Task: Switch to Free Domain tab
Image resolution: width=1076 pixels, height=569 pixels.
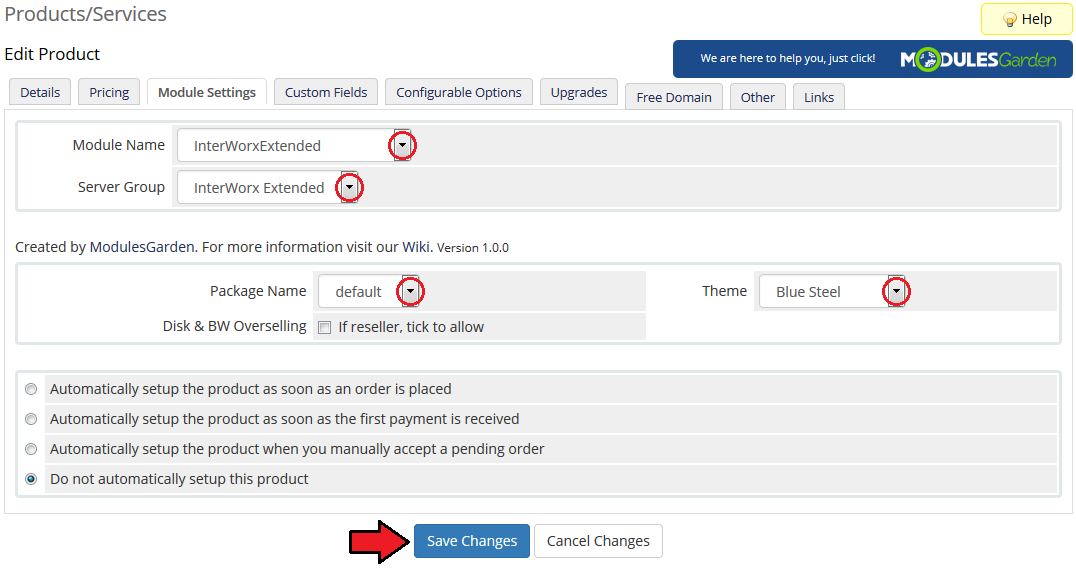Action: (673, 97)
